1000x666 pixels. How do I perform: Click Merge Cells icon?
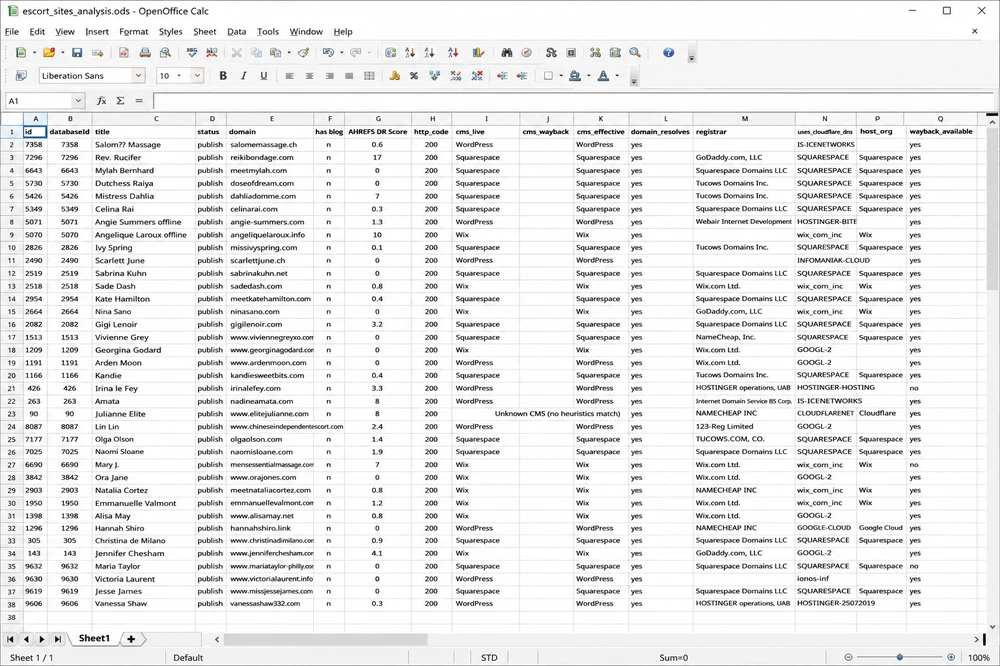pyautogui.click(x=369, y=76)
